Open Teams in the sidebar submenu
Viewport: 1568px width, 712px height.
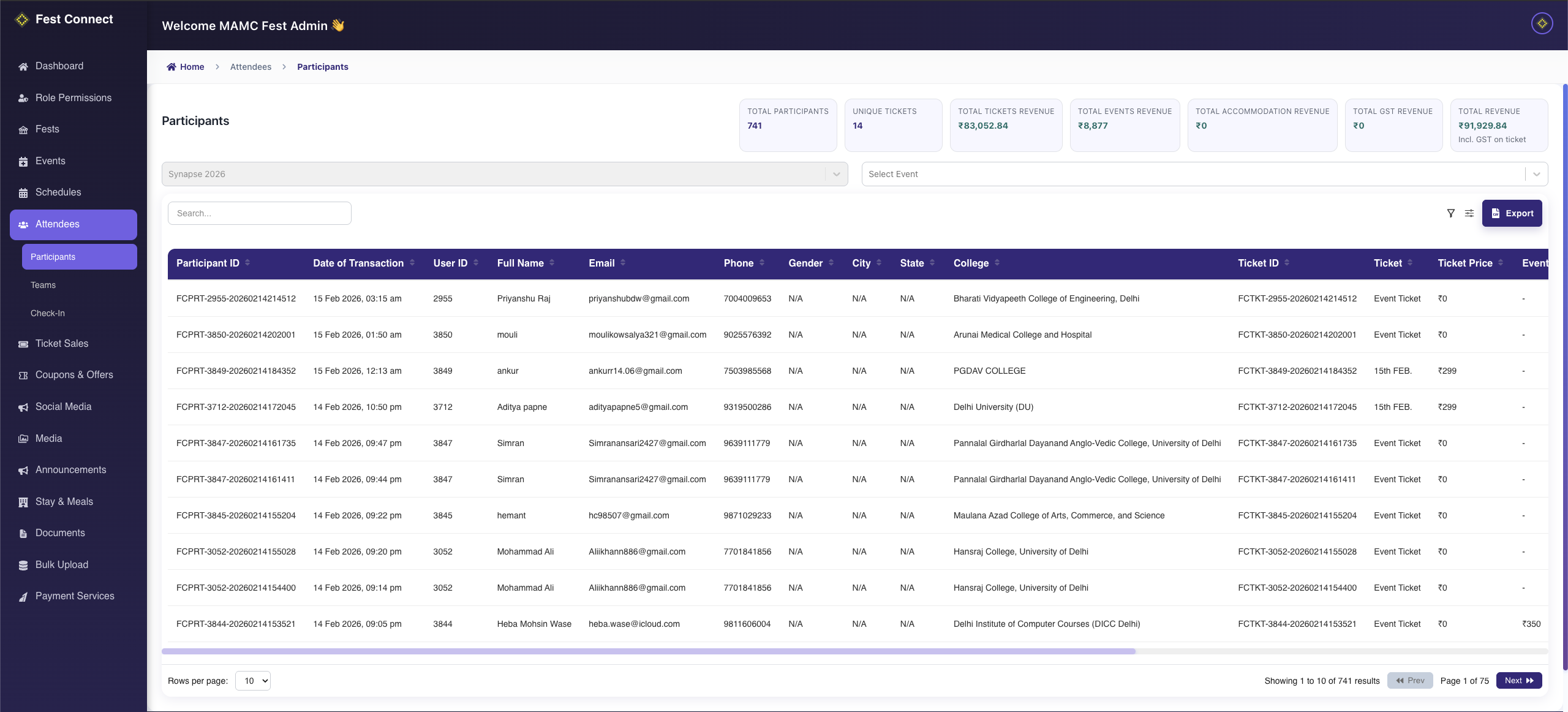pos(43,285)
